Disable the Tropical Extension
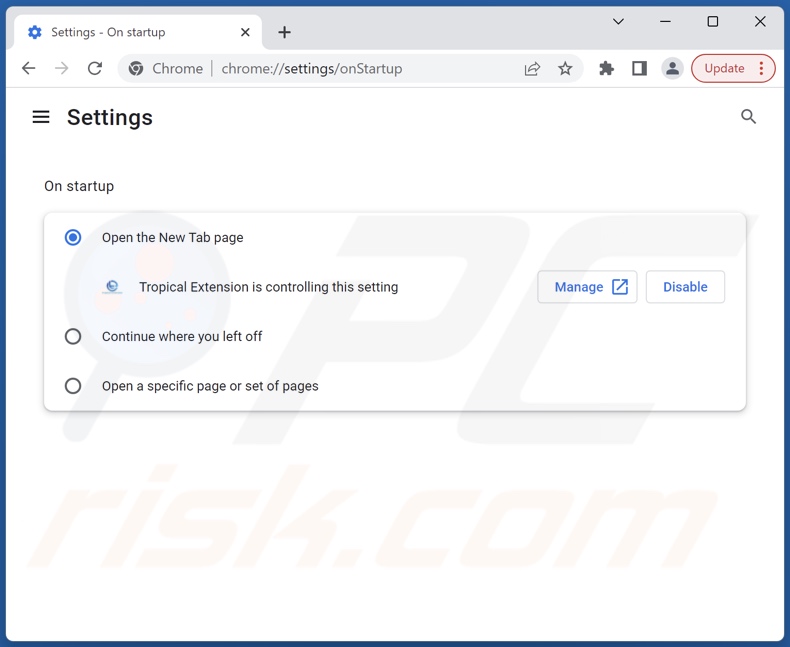 [685, 287]
